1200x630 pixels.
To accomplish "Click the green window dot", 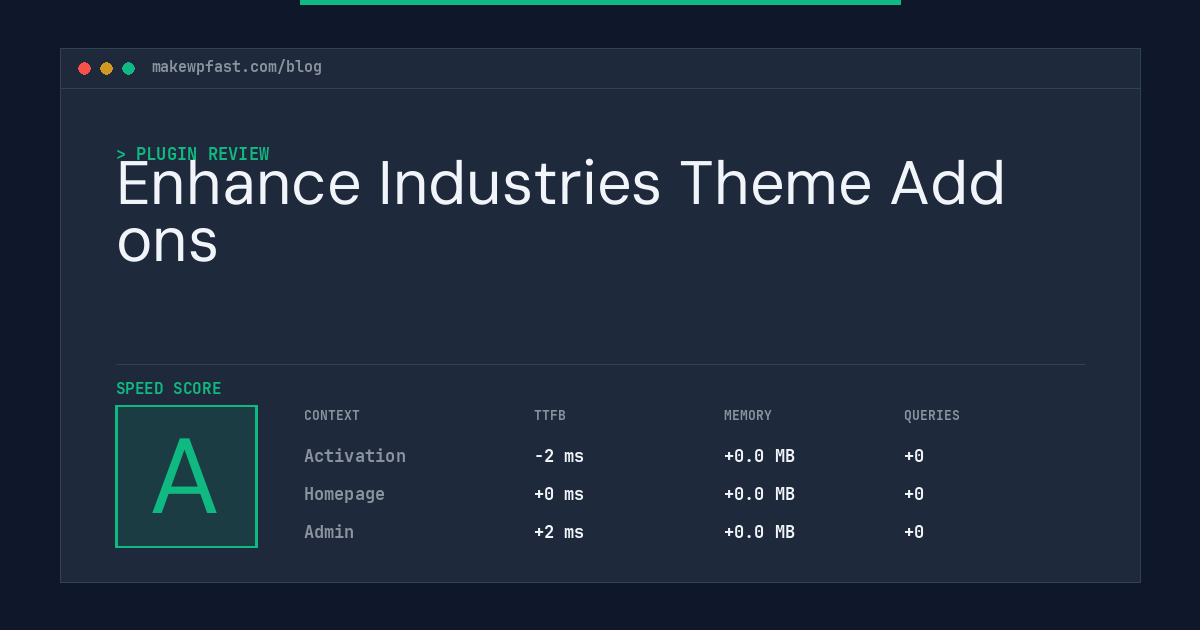I will [x=128, y=68].
